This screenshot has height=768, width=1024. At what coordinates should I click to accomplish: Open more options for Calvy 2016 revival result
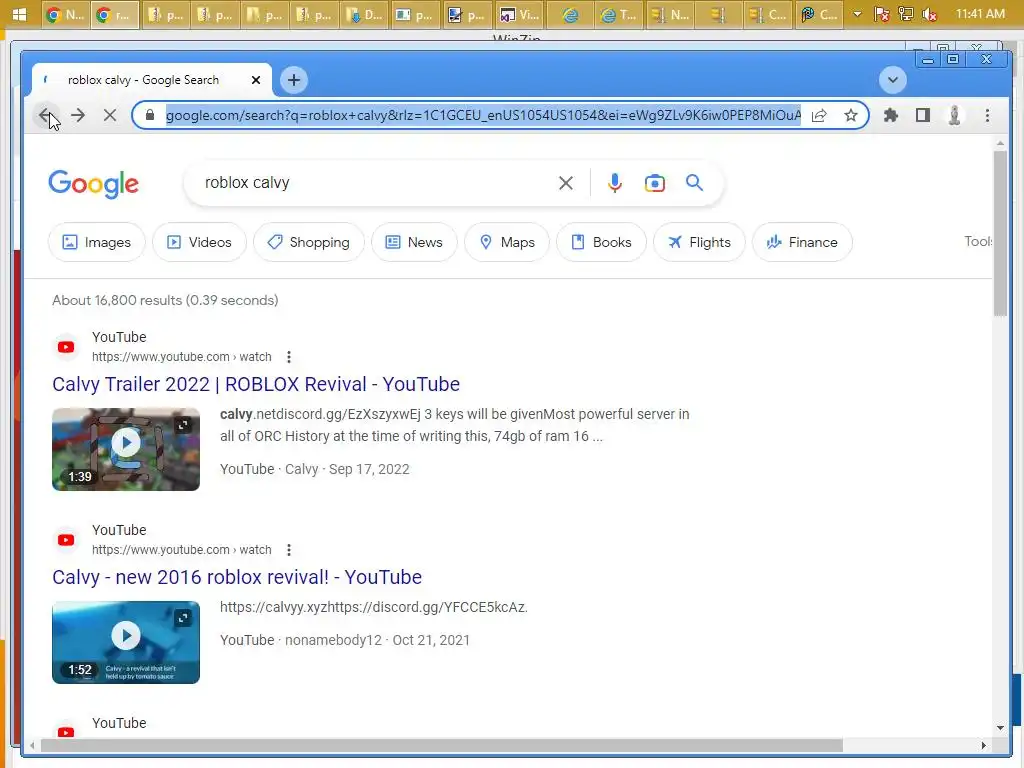tap(289, 550)
